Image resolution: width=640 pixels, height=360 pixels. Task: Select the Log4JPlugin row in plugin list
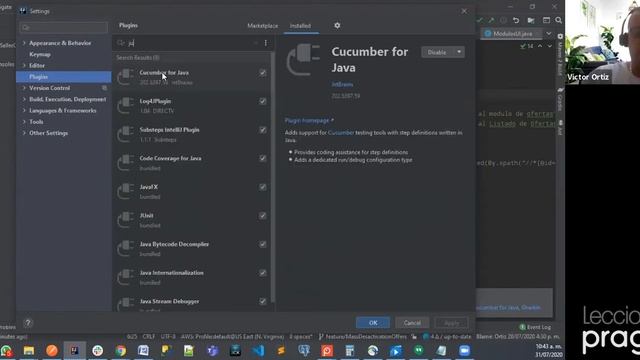(191, 105)
